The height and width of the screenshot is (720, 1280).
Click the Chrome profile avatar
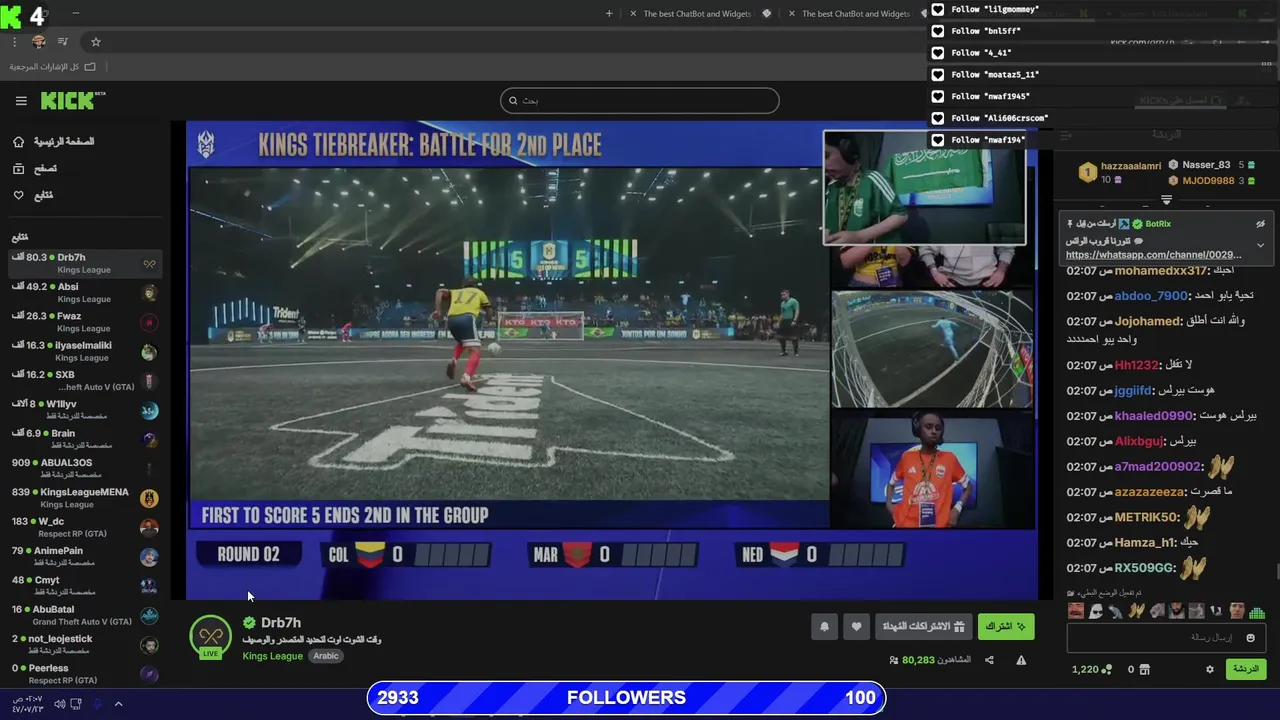(39, 42)
